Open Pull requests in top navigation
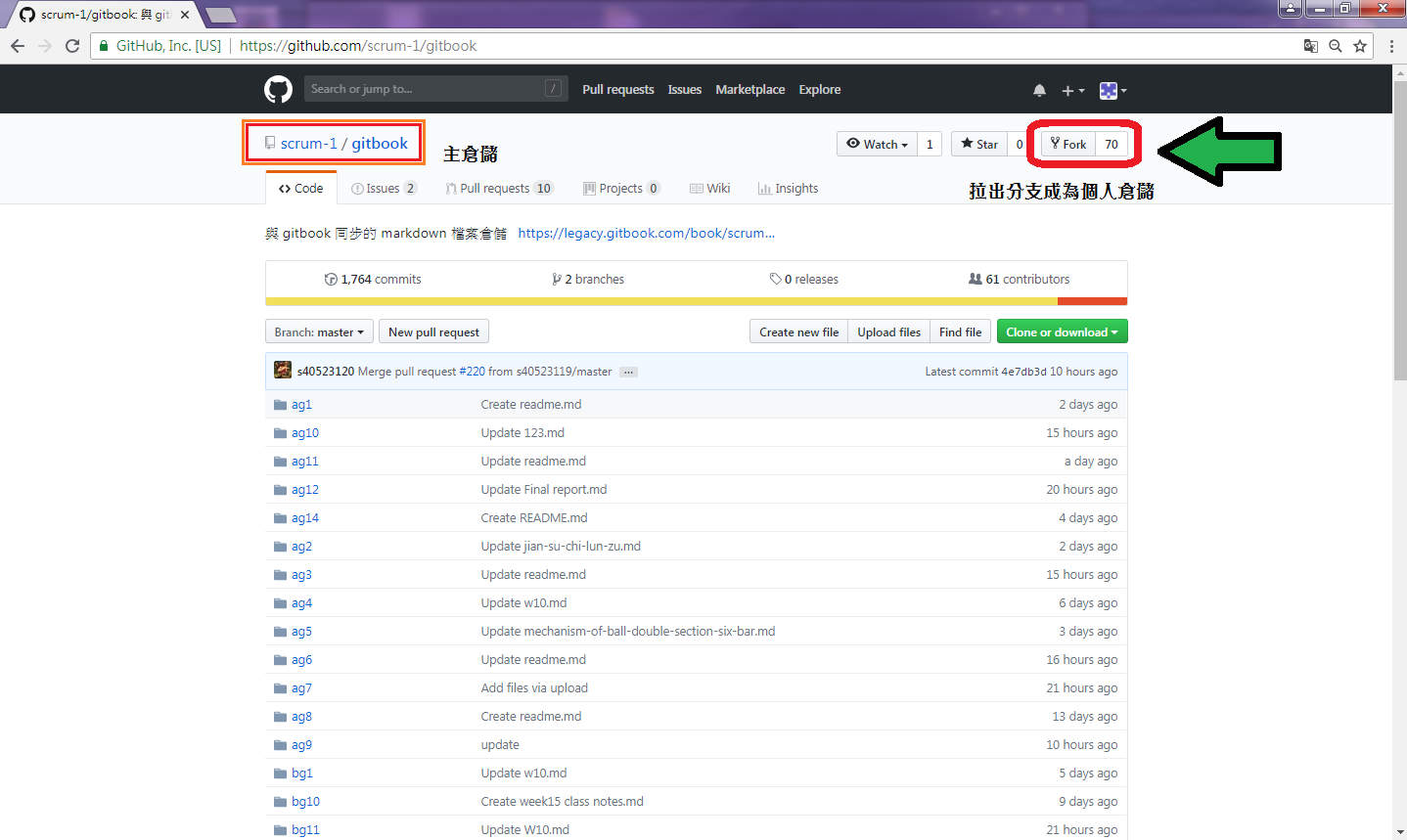 (x=618, y=90)
